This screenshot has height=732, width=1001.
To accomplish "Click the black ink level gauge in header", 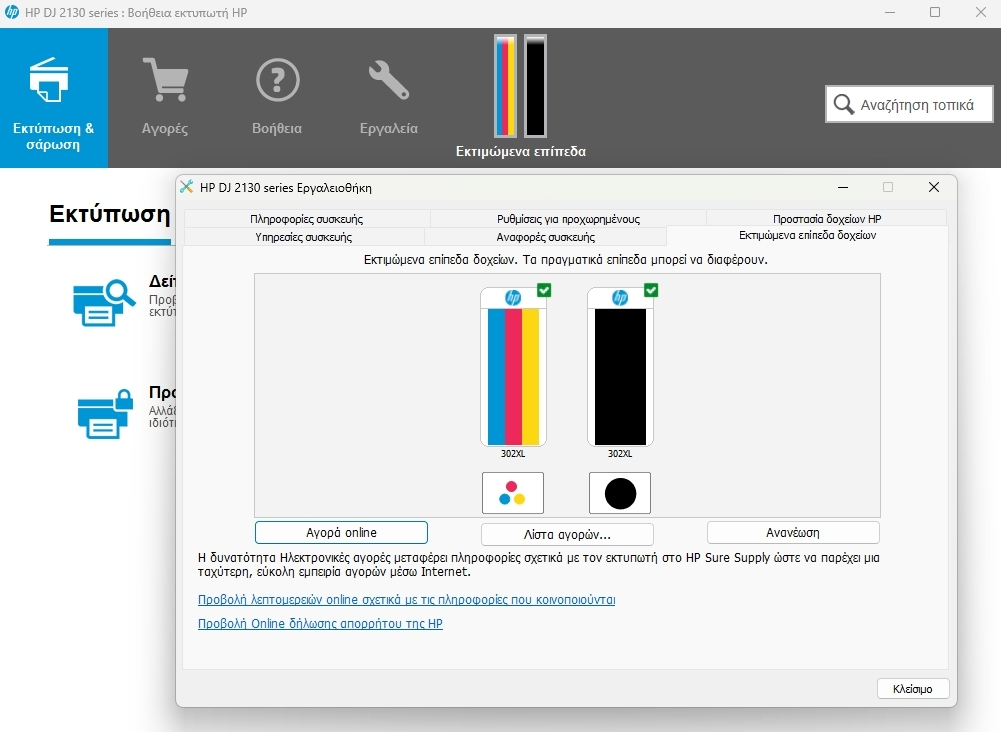I will point(535,86).
